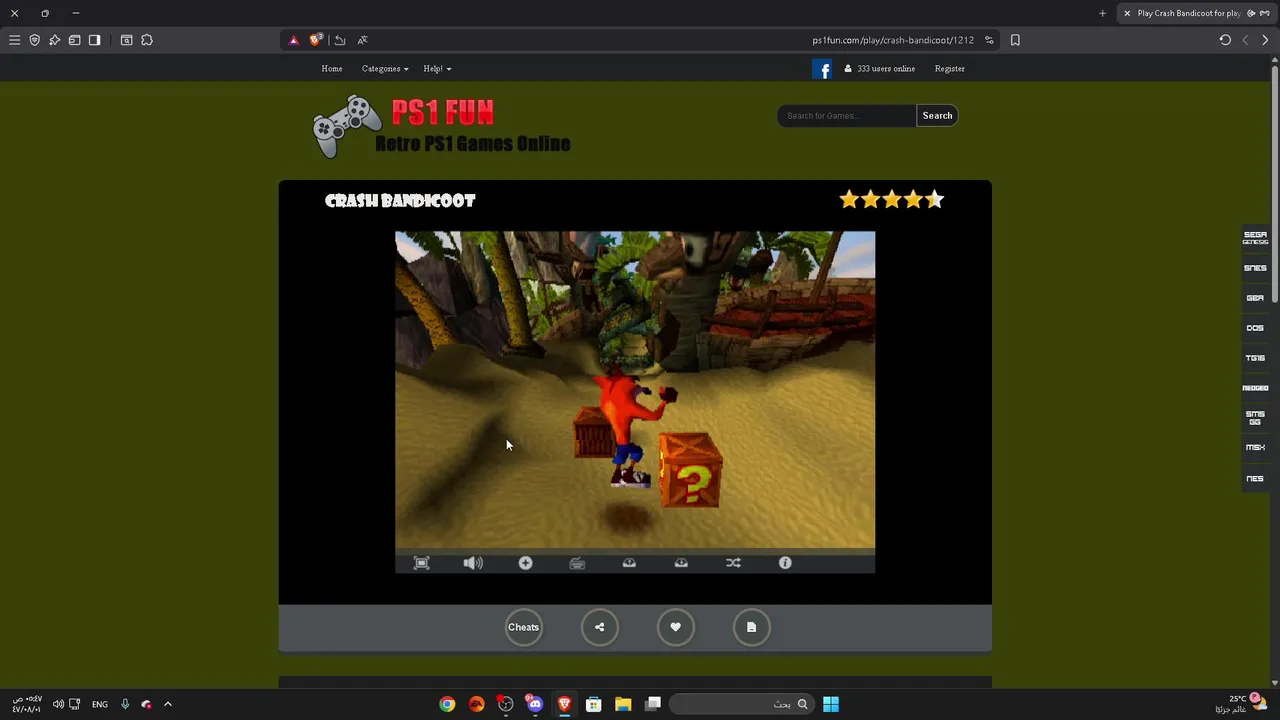Switch the ENG keyboard language

[x=100, y=704]
